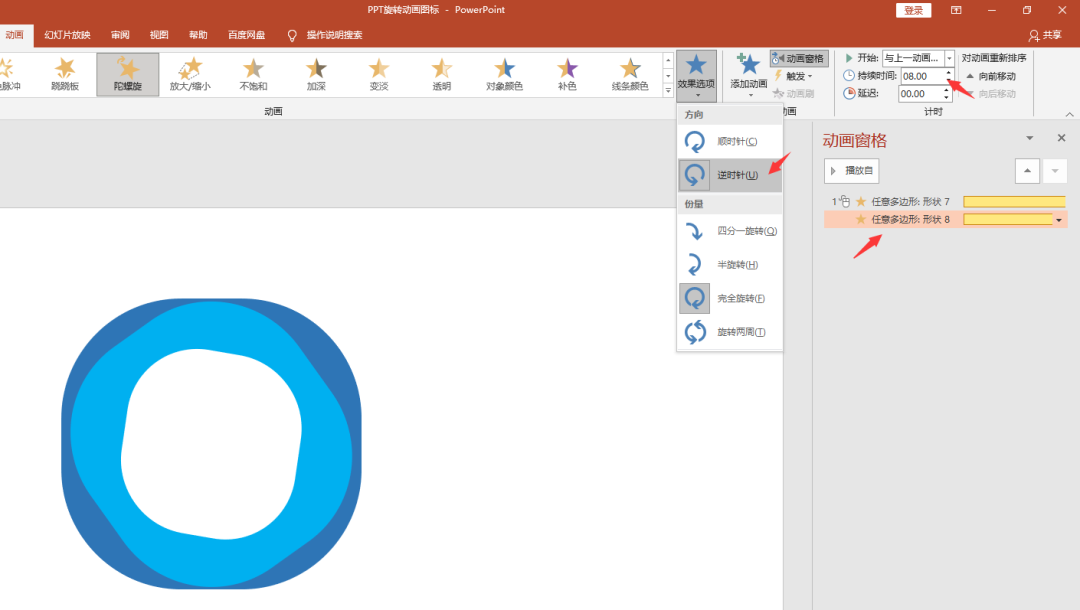This screenshot has width=1080, height=610.
Task: Open the 效果选项 effect options button
Action: click(696, 75)
